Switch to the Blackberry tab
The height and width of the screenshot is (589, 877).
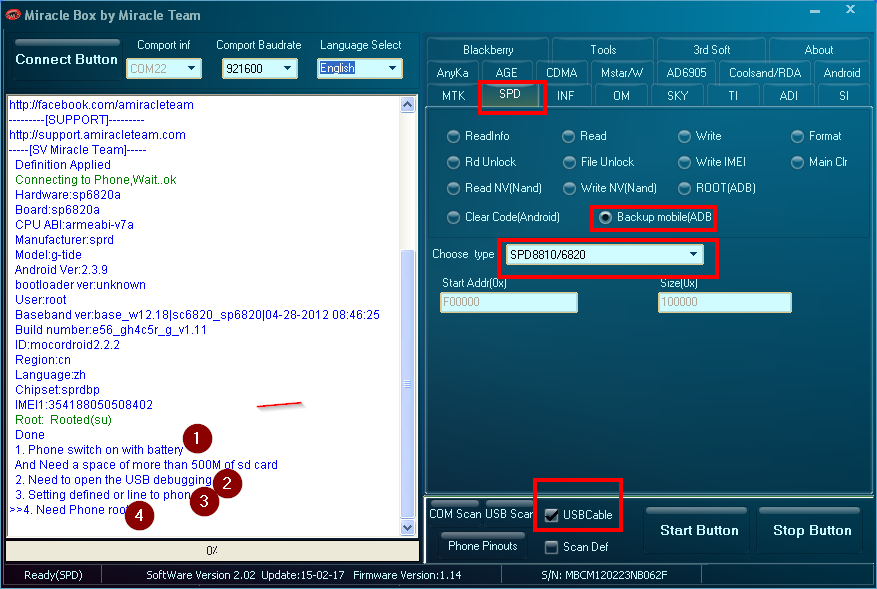488,50
